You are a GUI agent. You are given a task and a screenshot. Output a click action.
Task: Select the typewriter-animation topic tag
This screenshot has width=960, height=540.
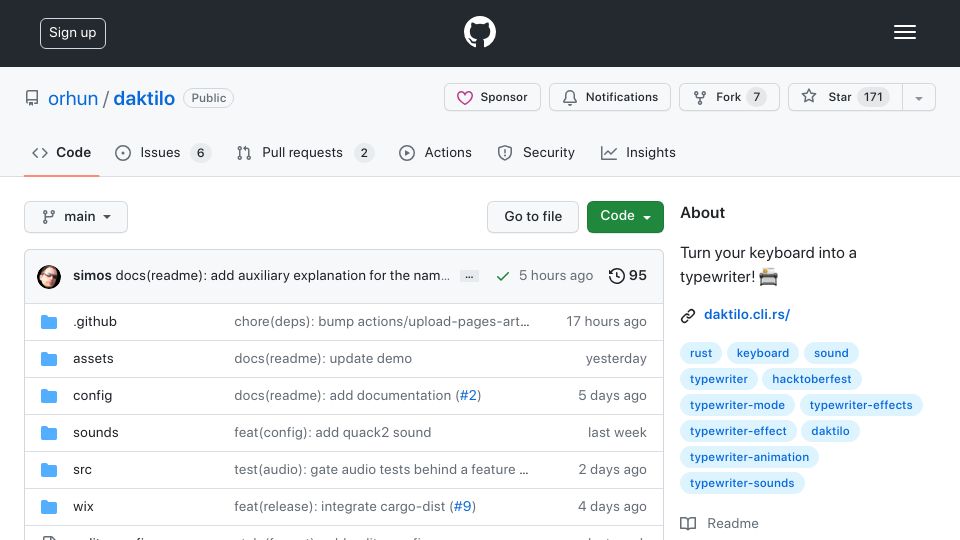(749, 457)
